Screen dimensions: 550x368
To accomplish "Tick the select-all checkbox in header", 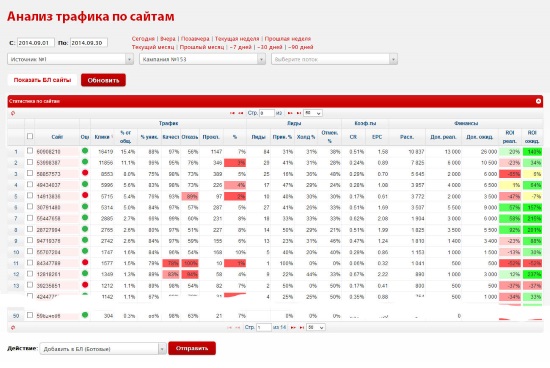I will click(30, 136).
